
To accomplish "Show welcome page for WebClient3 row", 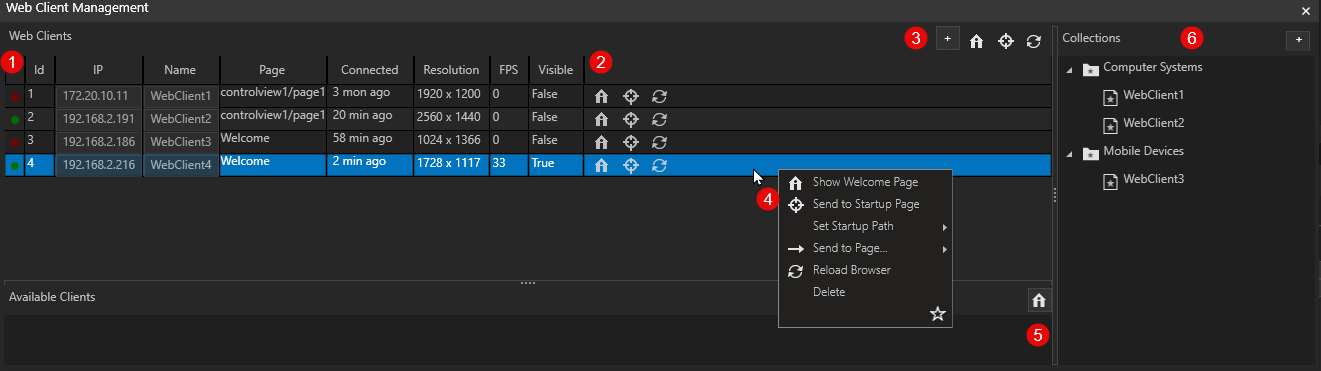I will [601, 142].
